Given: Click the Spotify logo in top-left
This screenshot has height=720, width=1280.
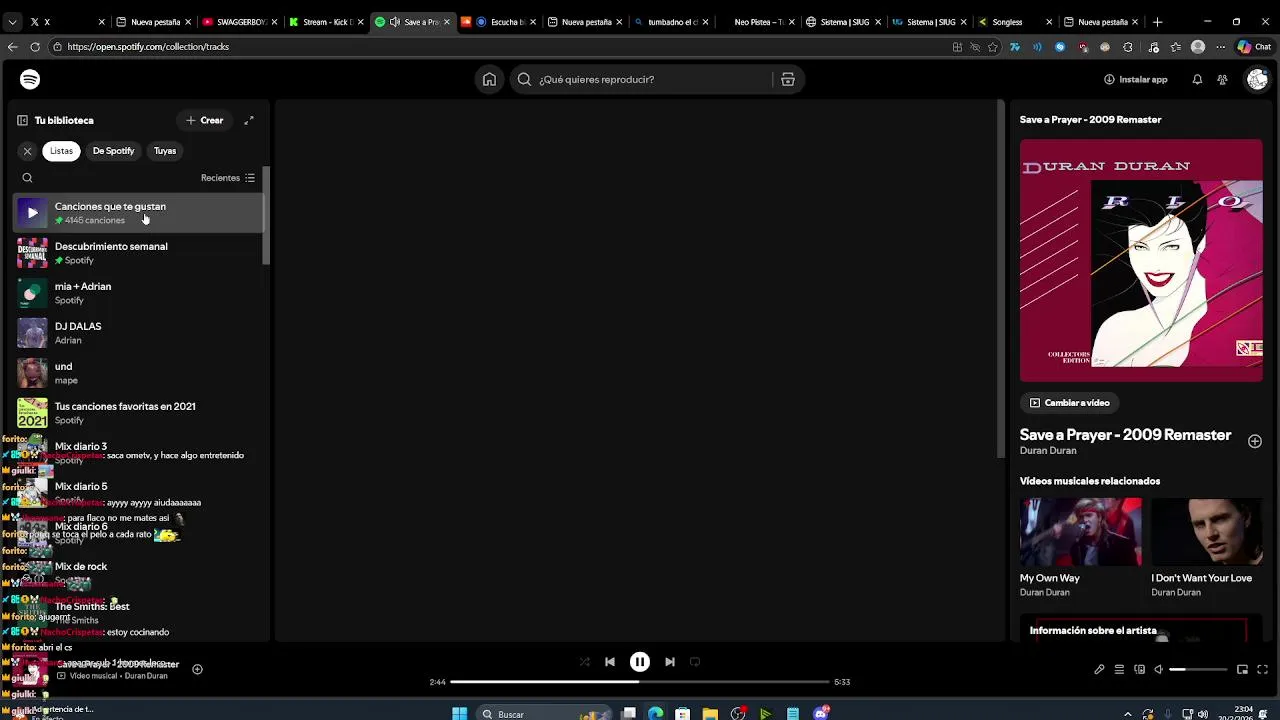Looking at the screenshot, I should 30,80.
